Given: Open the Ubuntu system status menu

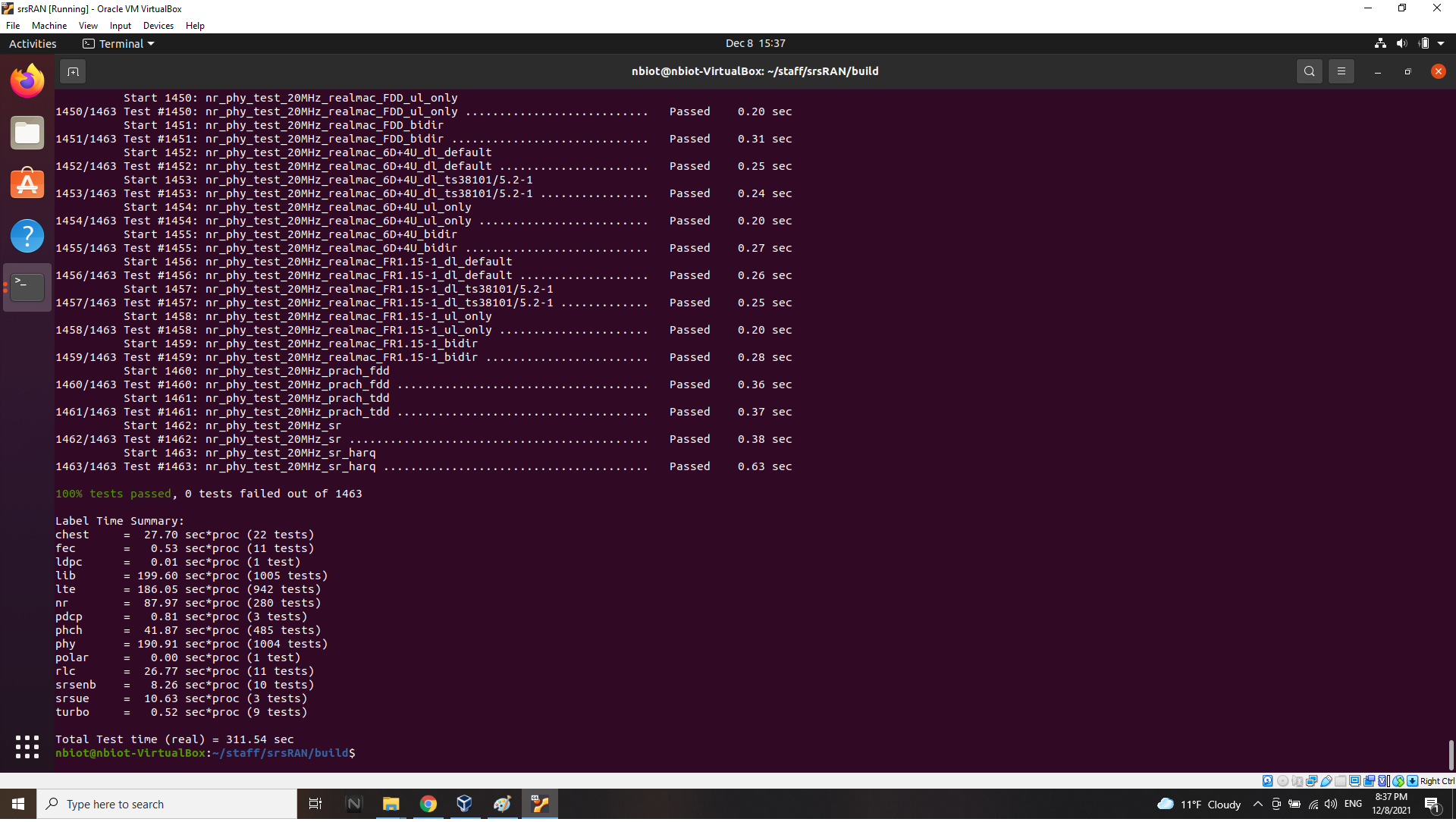Looking at the screenshot, I should point(1412,43).
